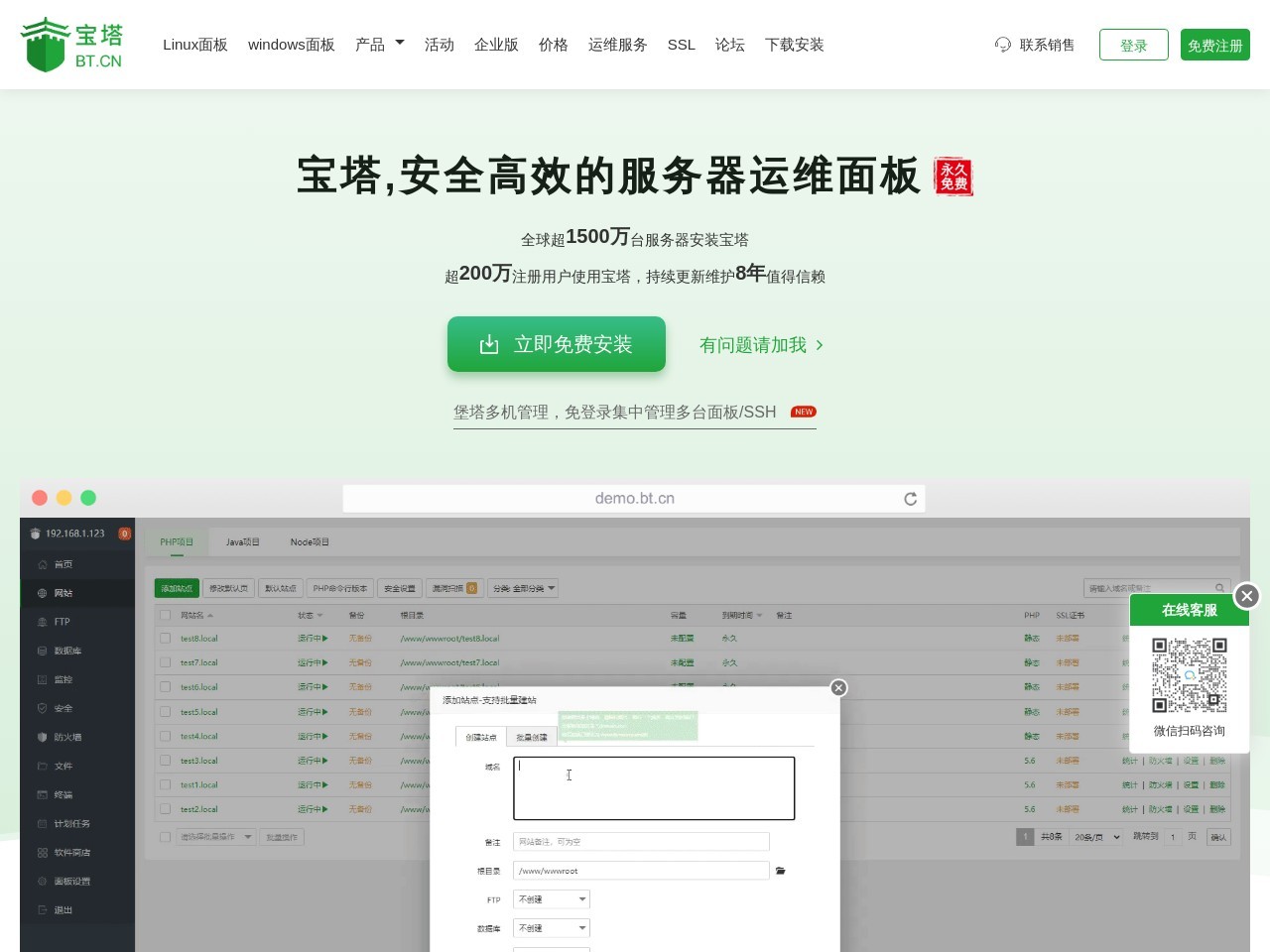Viewport: 1270px width, 952px height.
Task: Click the yellow dot in demo window
Action: (64, 498)
